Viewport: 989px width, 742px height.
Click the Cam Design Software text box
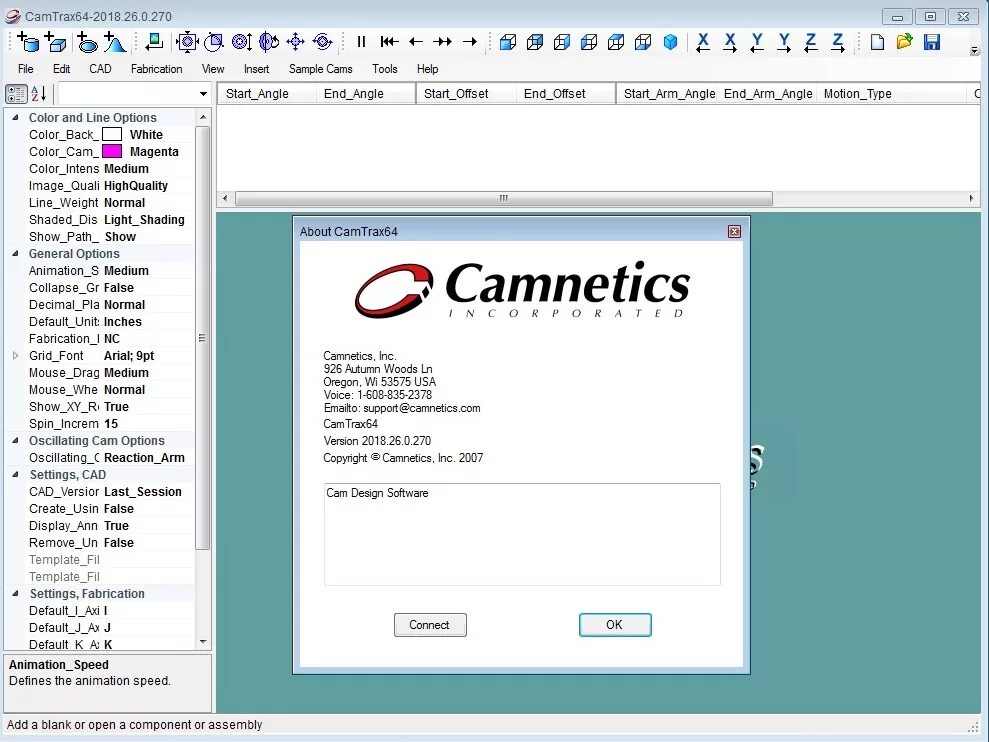pyautogui.click(x=522, y=534)
